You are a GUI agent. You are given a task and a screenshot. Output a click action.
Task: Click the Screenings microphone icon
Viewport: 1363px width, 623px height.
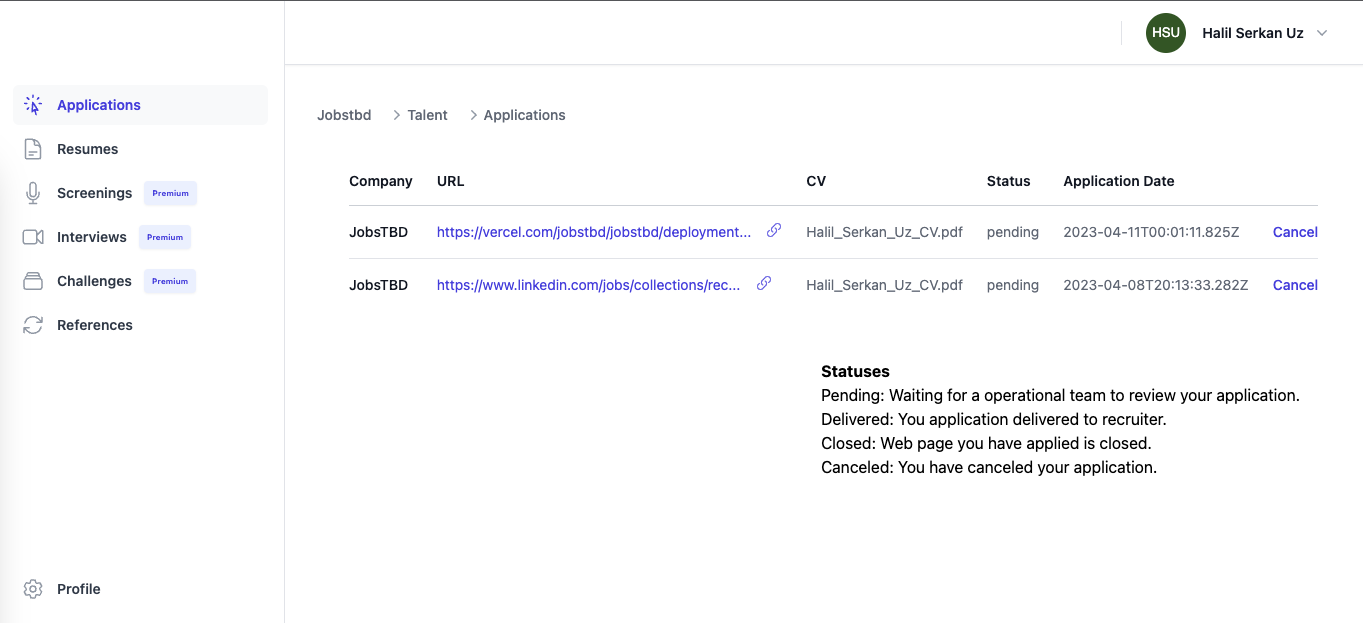33,193
